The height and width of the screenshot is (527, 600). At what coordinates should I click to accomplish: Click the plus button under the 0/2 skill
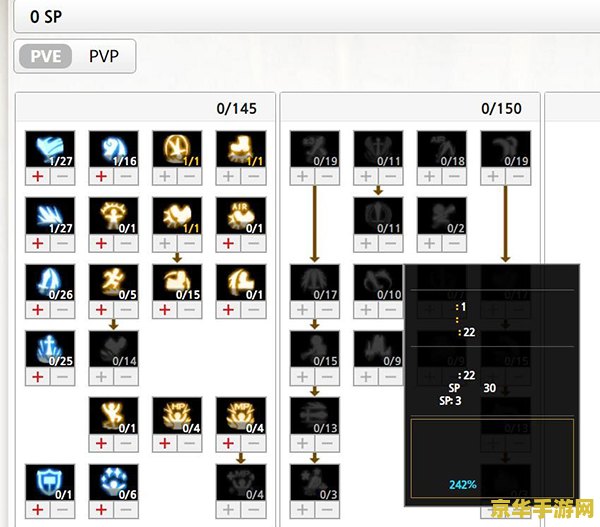click(430, 243)
